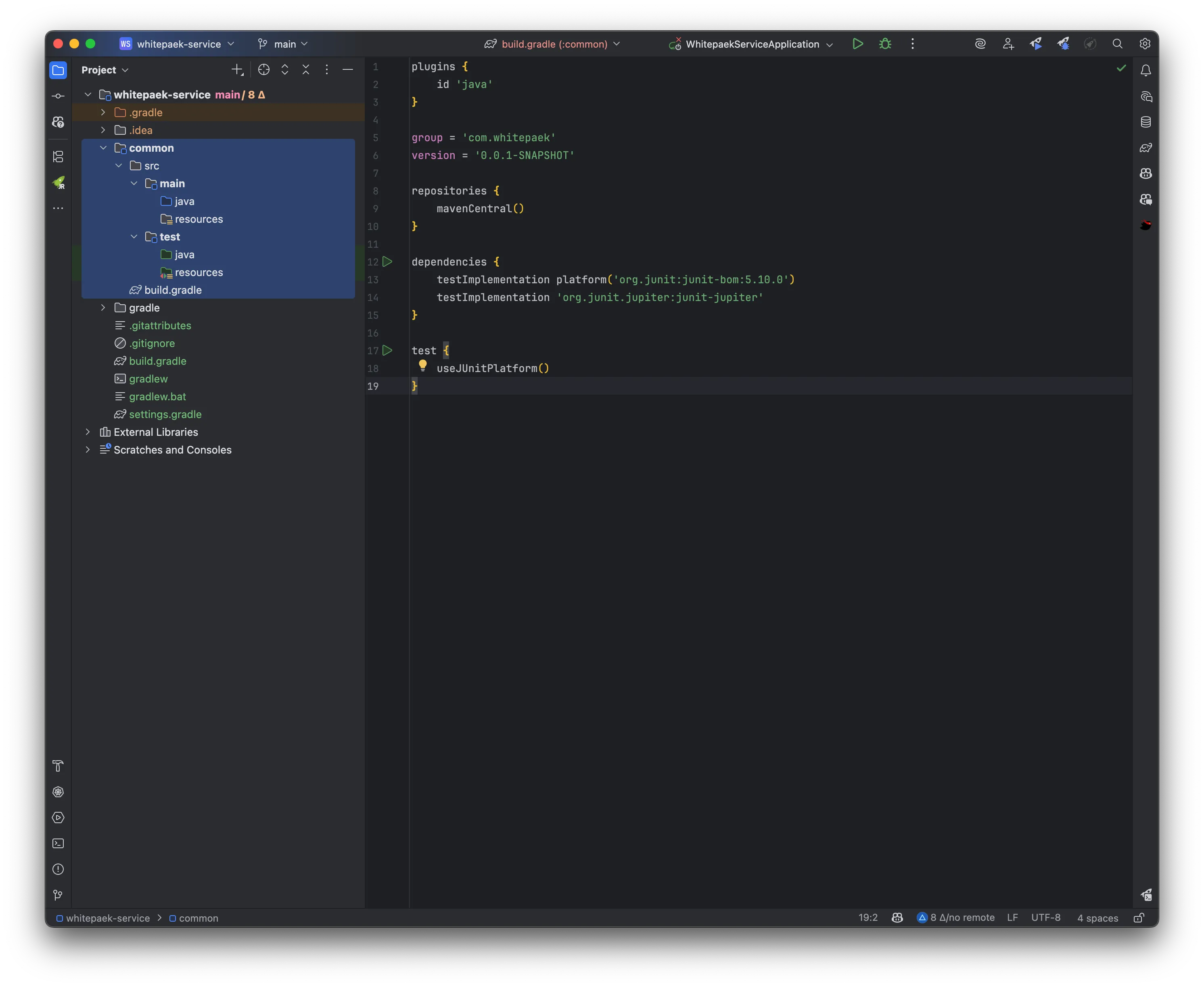Click mavenCentral() text on line 9

481,209
